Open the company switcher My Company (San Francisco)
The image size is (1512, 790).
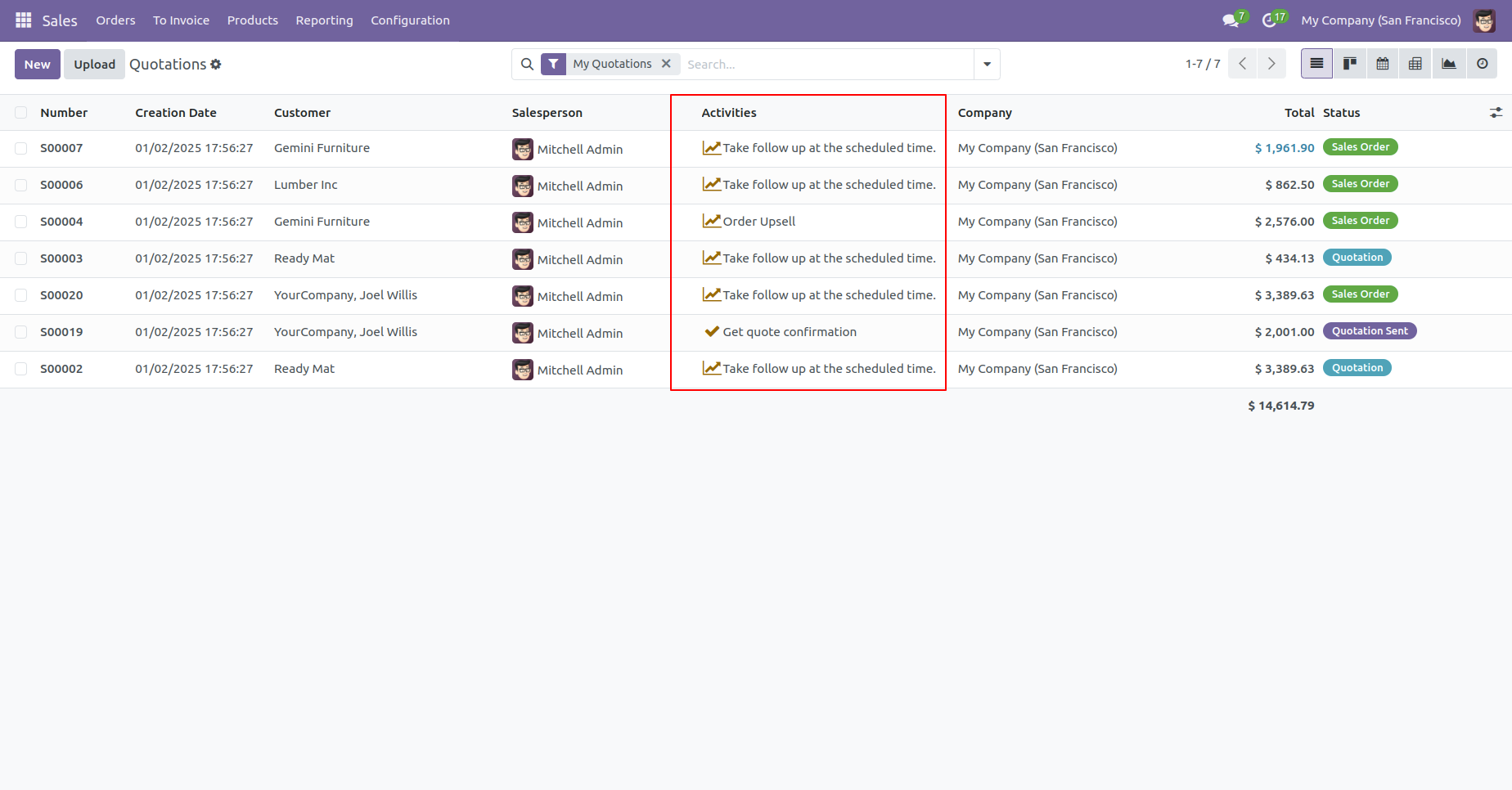click(1381, 20)
